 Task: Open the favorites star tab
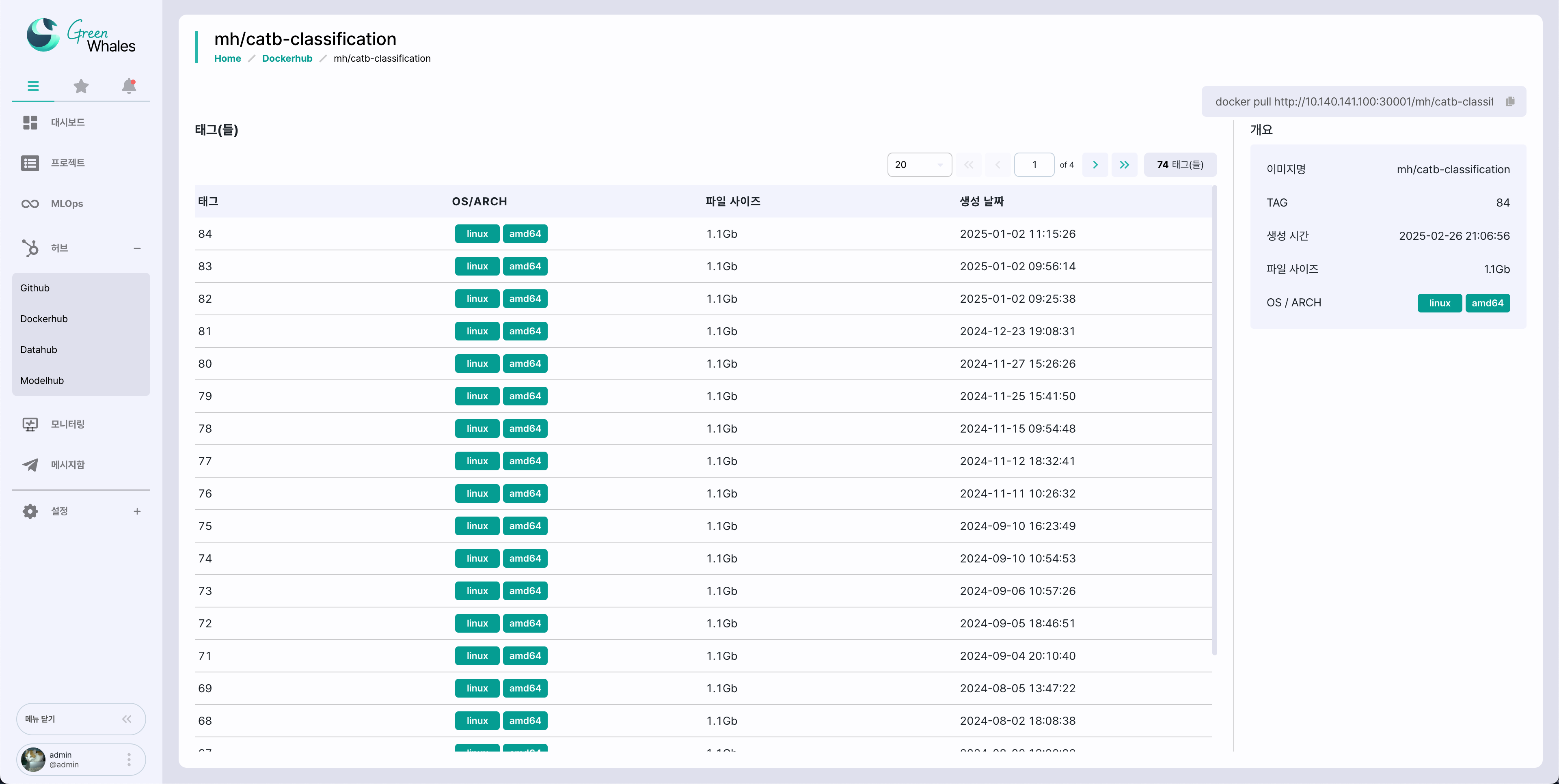pos(81,86)
